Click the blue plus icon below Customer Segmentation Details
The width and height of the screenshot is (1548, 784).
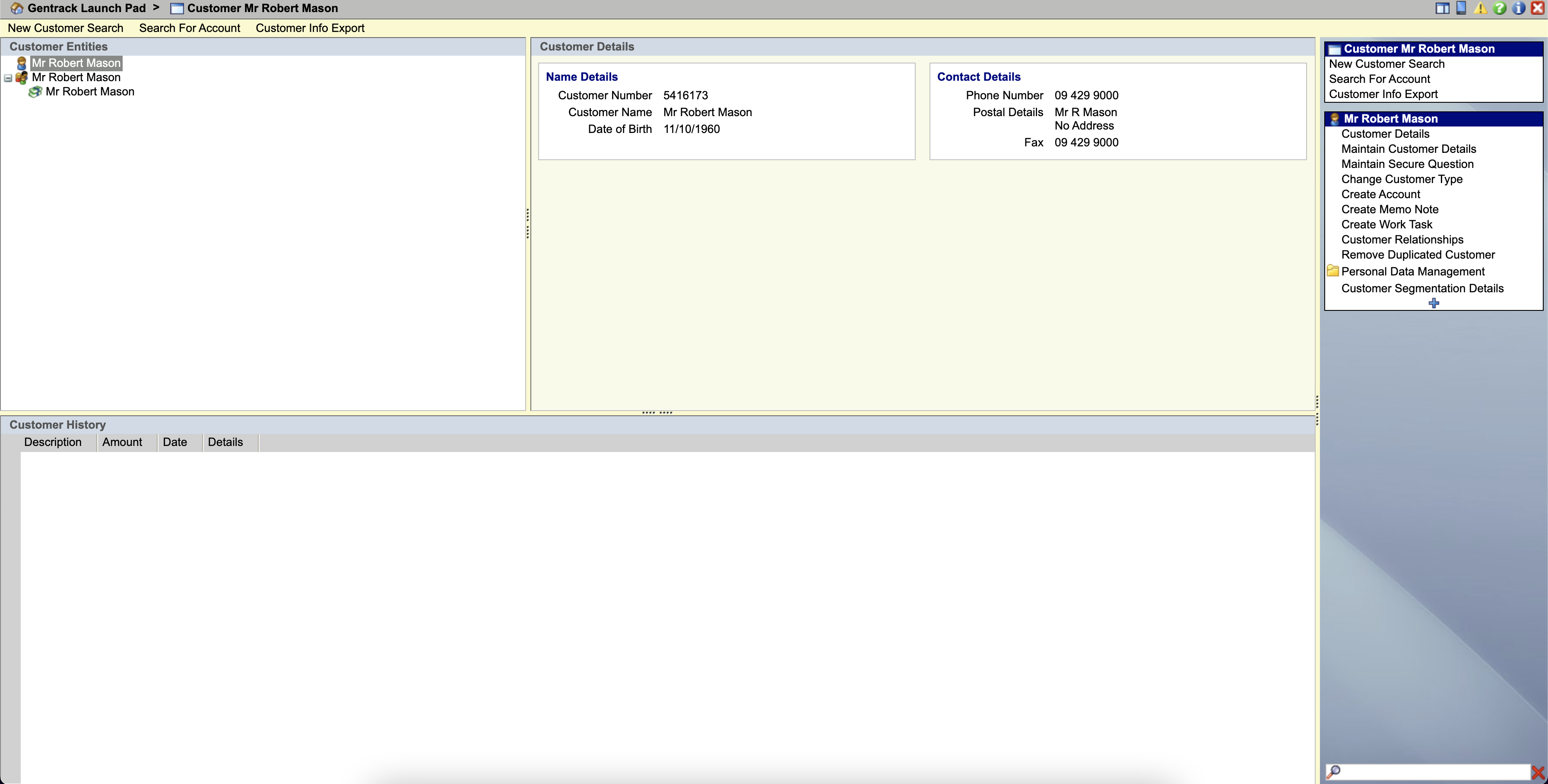pyautogui.click(x=1434, y=303)
